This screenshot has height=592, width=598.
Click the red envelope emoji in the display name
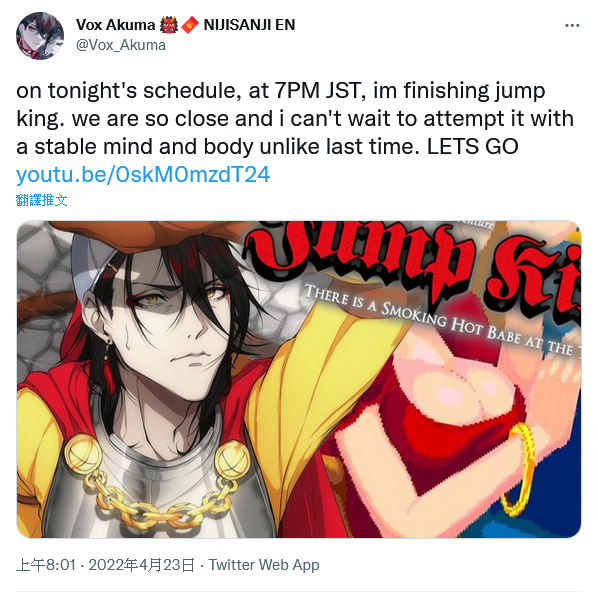(190, 25)
